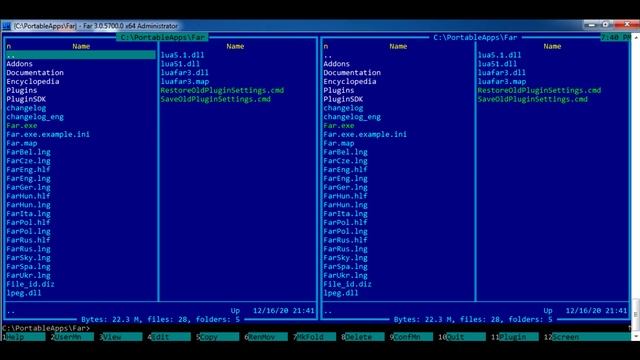The image size is (640, 360).
Task: Click the Far console window title icon
Action: pos(6,26)
